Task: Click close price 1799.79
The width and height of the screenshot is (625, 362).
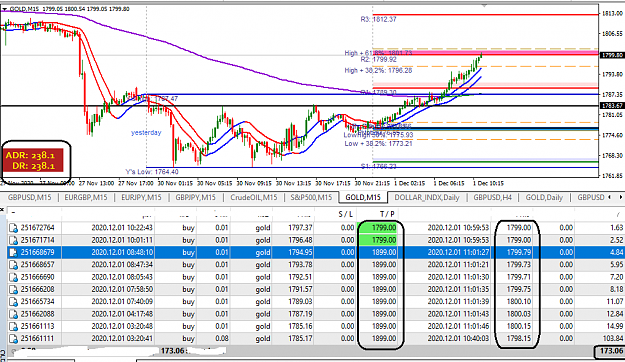Action: point(519,253)
